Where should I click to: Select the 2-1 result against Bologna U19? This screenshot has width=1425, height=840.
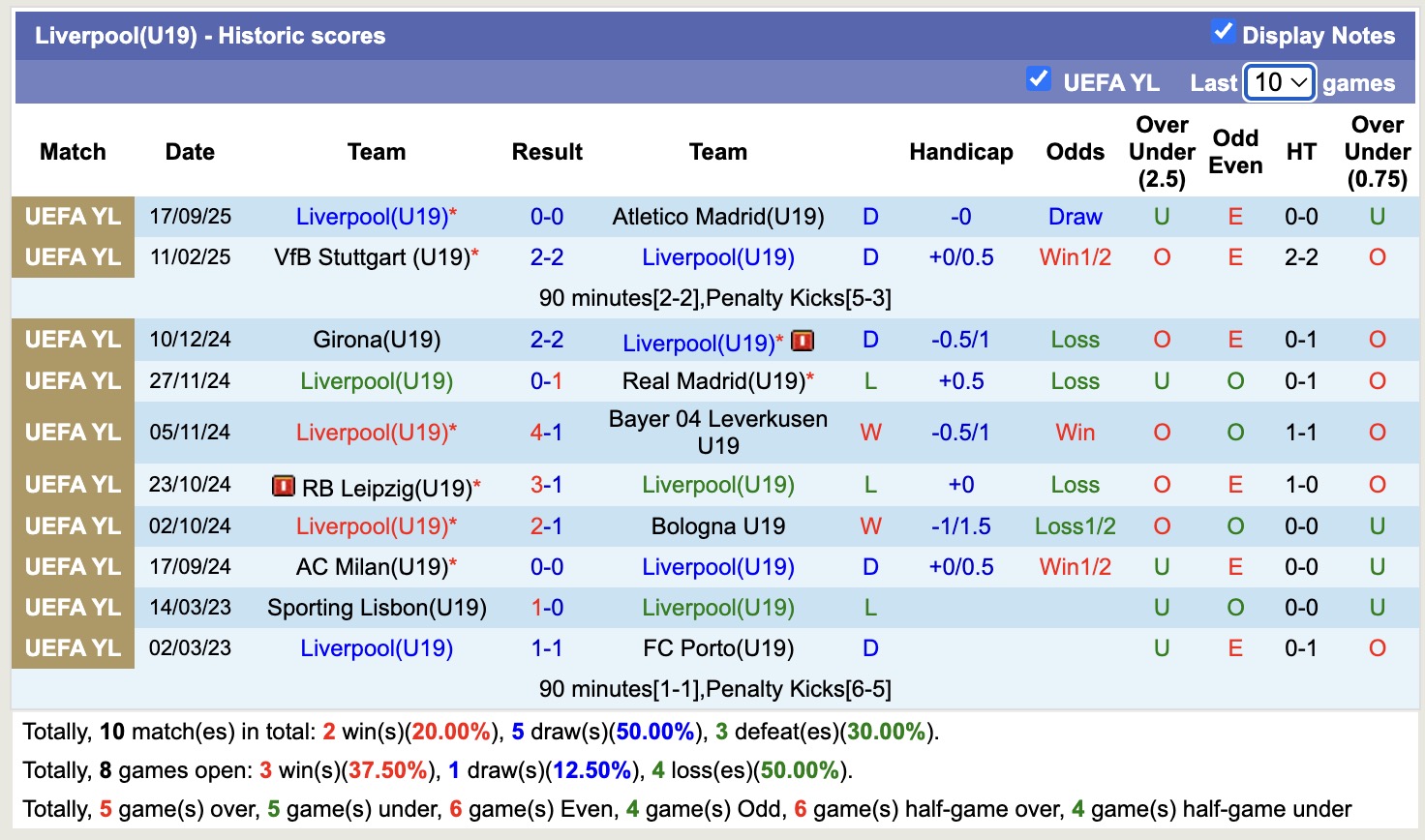tap(546, 526)
